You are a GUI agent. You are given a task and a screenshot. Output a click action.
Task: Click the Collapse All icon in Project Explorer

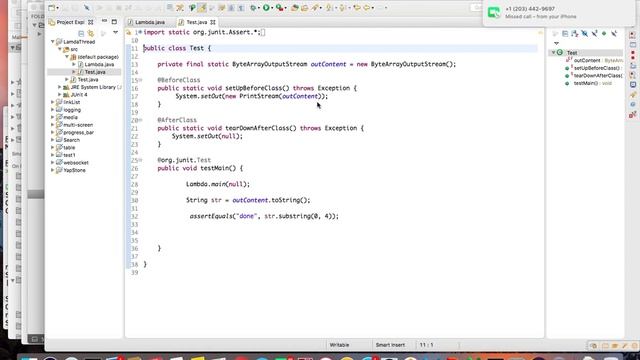point(81,33)
